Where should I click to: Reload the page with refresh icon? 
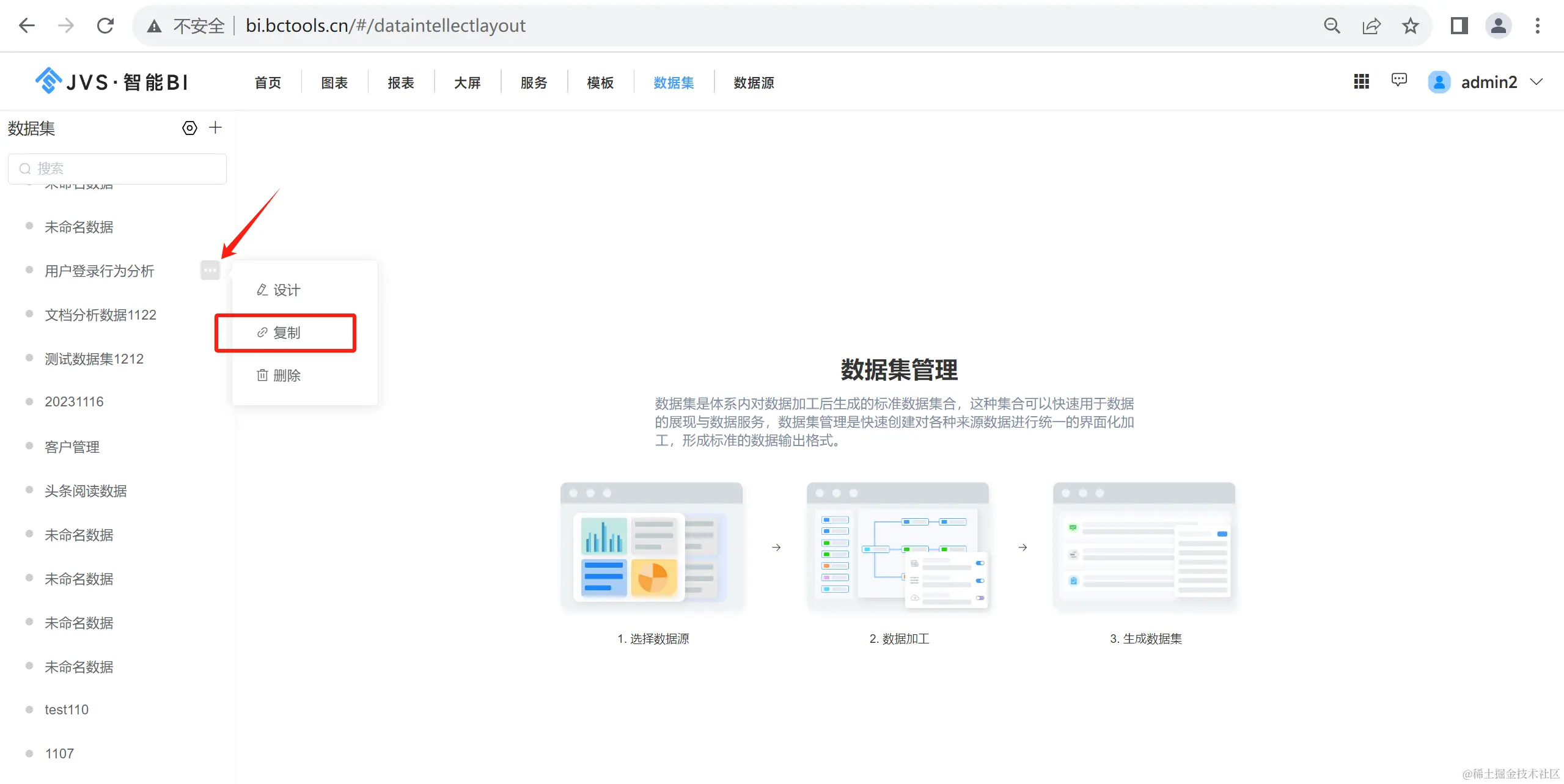coord(105,26)
